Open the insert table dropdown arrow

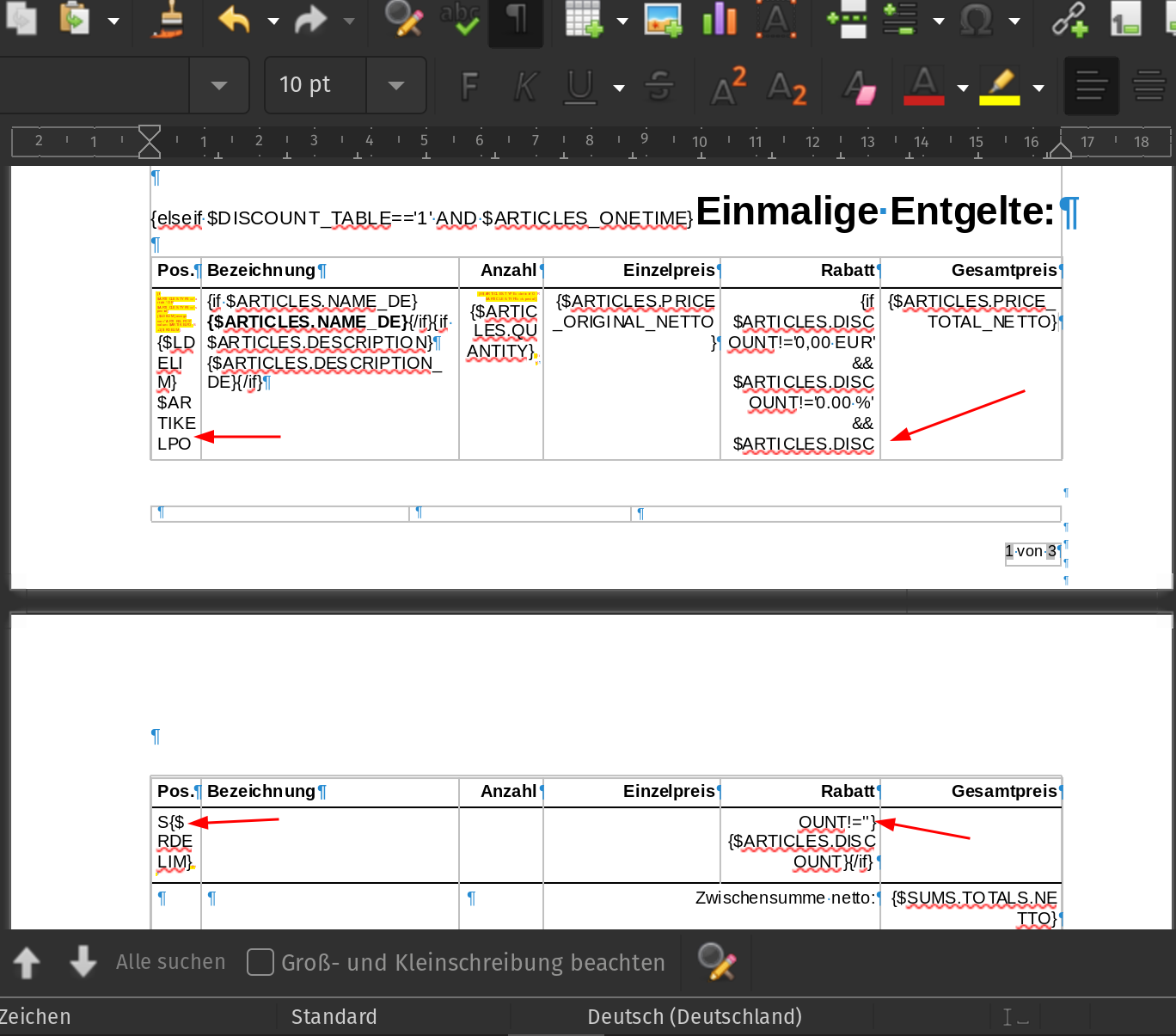point(622,21)
